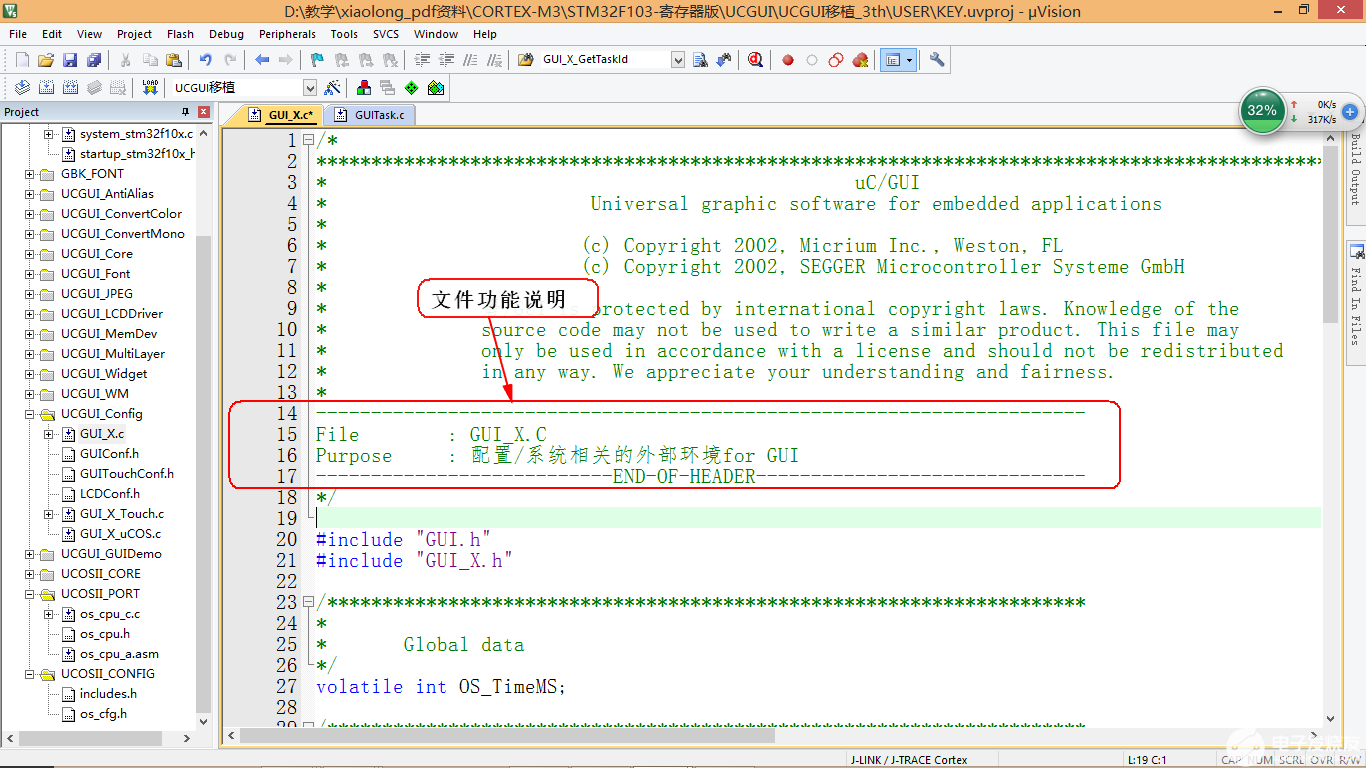The height and width of the screenshot is (768, 1366).
Task: Open a file with the folder icon
Action: click(x=46, y=60)
